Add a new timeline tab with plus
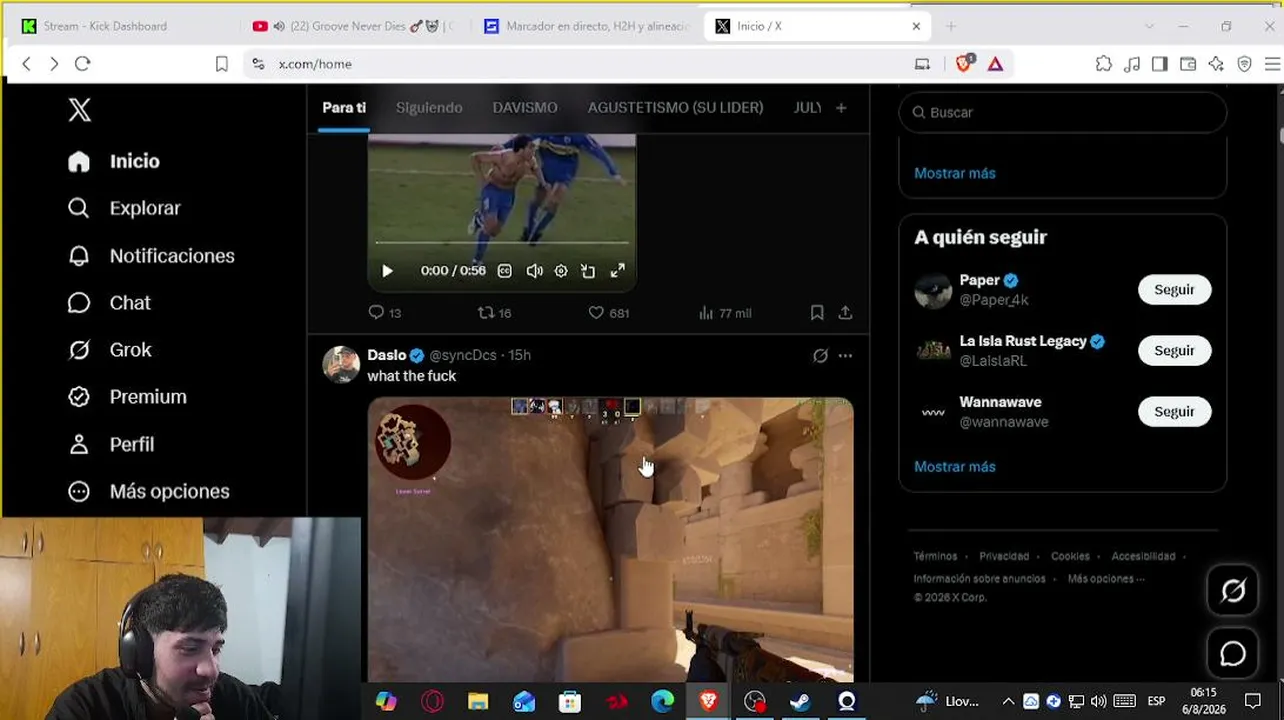The width and height of the screenshot is (1284, 720). pyautogui.click(x=841, y=108)
